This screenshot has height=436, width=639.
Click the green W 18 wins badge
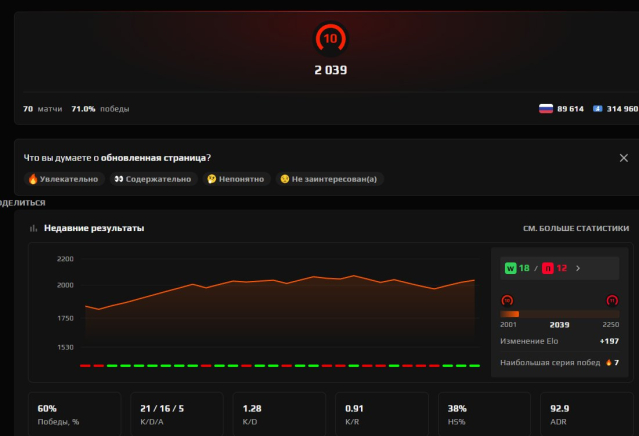click(x=519, y=268)
